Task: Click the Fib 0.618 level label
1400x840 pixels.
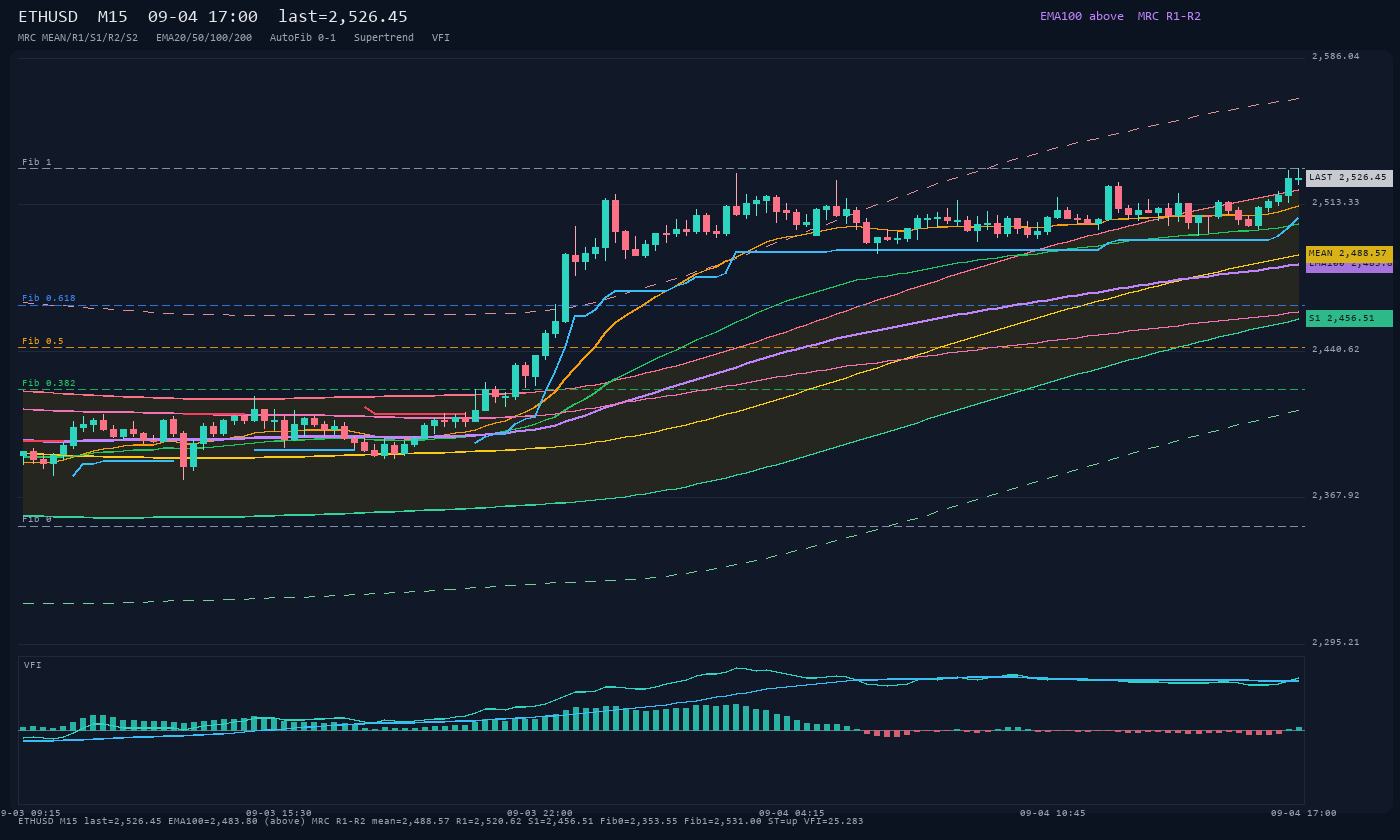Action: [x=49, y=298]
